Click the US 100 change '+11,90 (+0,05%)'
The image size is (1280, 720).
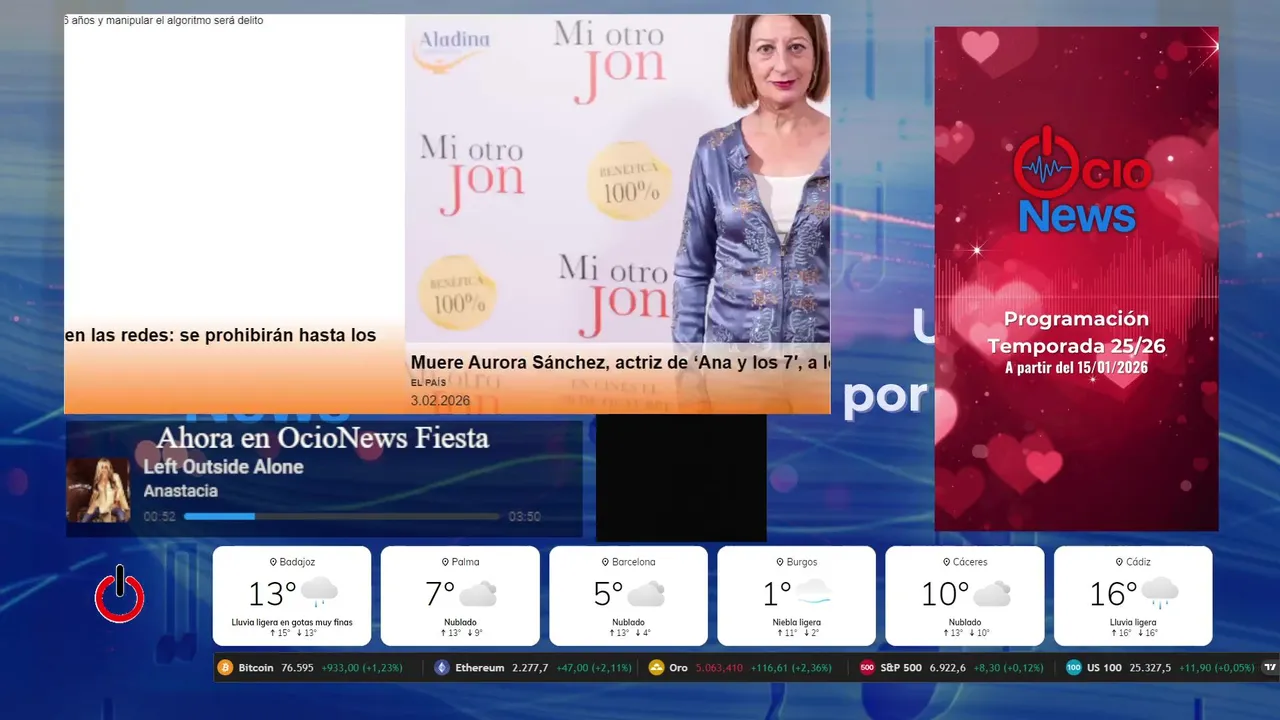pyautogui.click(x=1217, y=668)
